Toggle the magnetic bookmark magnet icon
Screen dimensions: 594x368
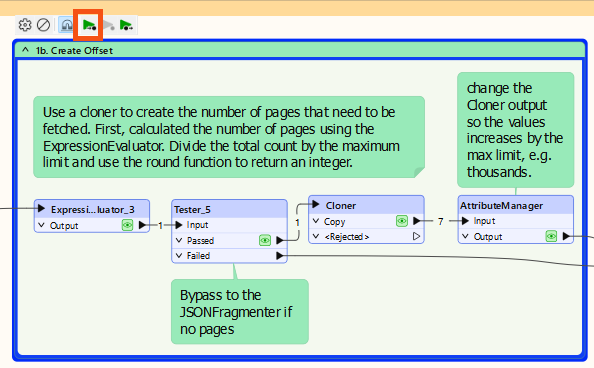point(67,25)
